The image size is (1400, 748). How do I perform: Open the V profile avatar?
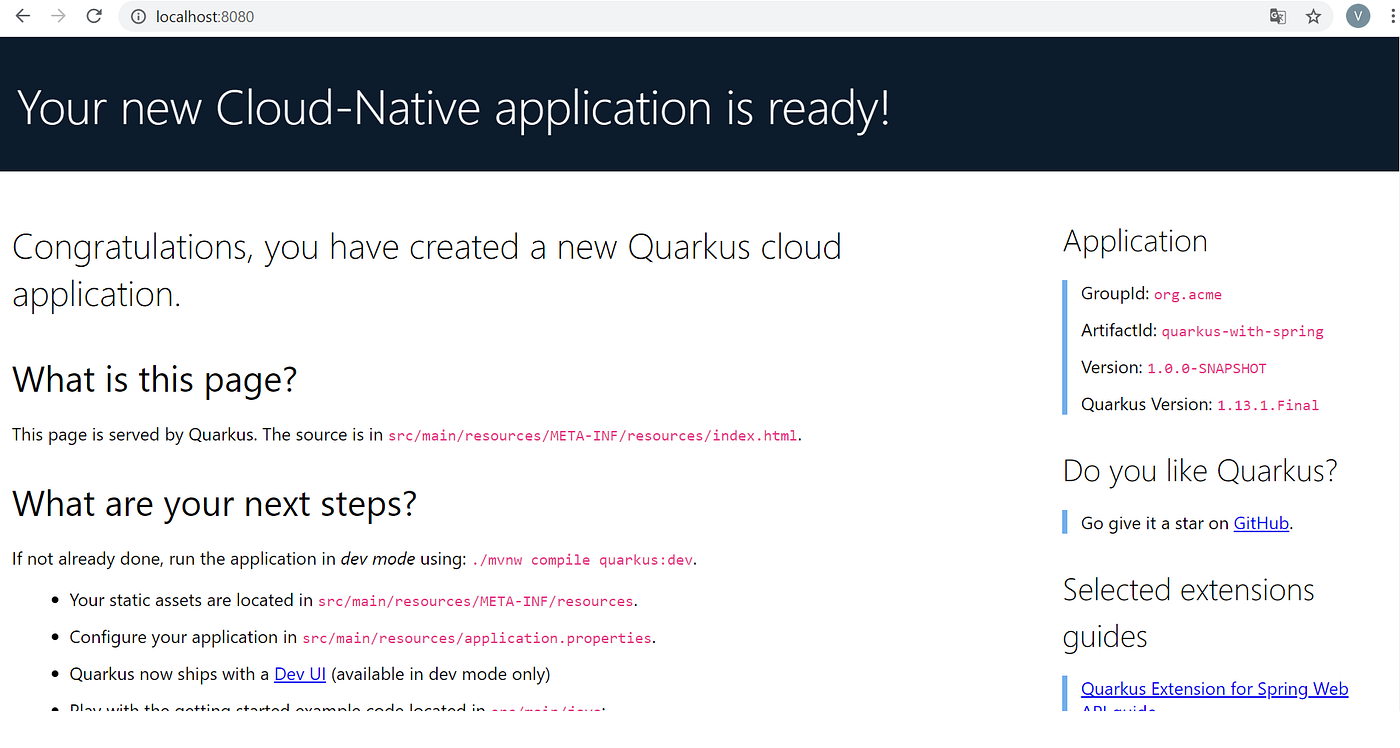(x=1357, y=16)
